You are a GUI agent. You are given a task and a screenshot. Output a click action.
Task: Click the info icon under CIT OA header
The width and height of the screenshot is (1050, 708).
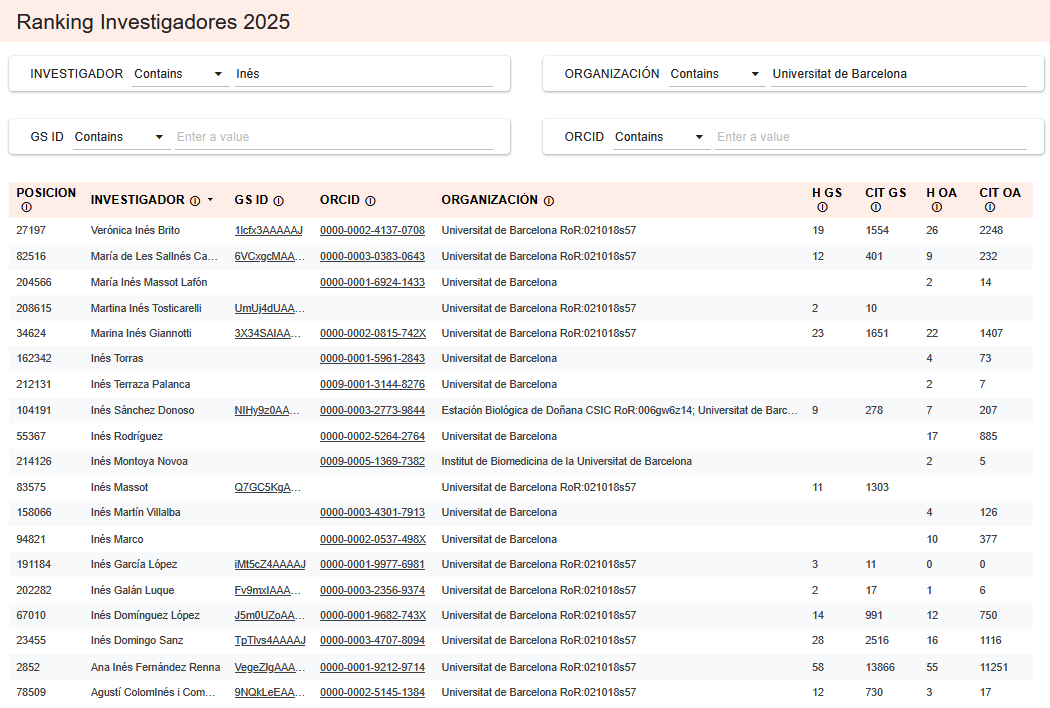click(x=989, y=208)
